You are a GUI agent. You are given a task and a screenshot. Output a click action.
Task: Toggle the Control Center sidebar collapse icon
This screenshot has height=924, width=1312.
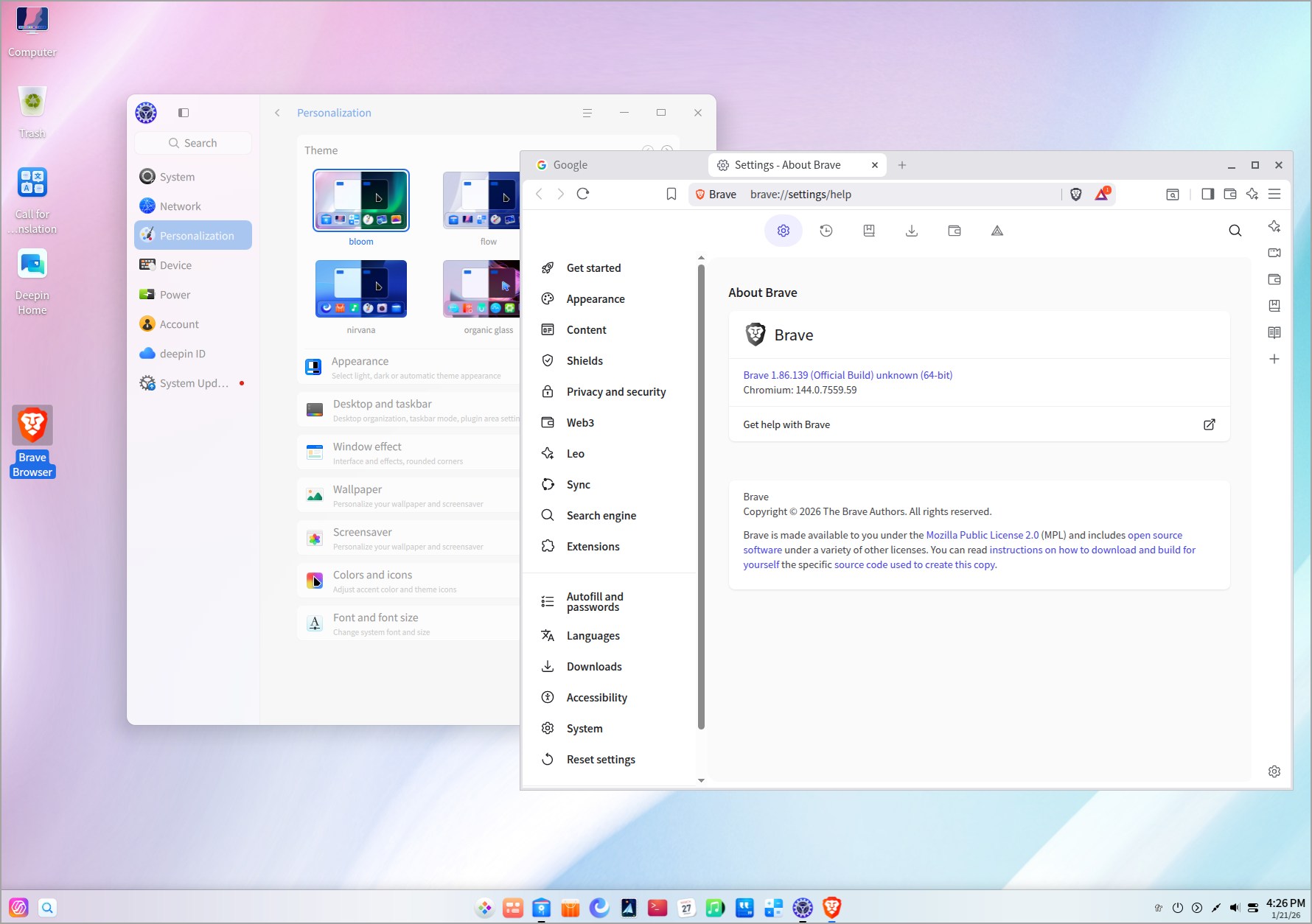(184, 113)
